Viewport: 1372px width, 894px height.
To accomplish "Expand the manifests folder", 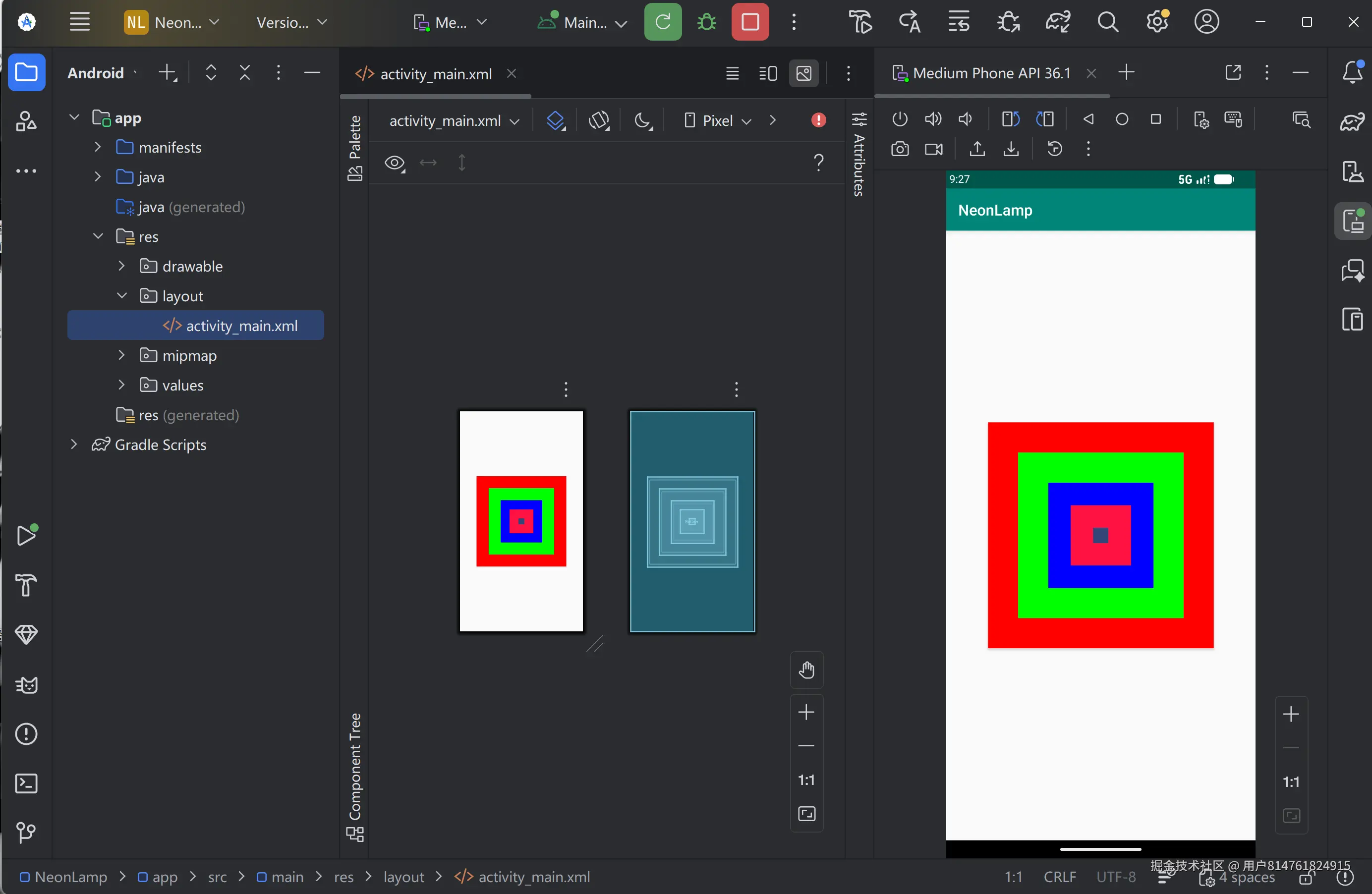I will click(98, 147).
